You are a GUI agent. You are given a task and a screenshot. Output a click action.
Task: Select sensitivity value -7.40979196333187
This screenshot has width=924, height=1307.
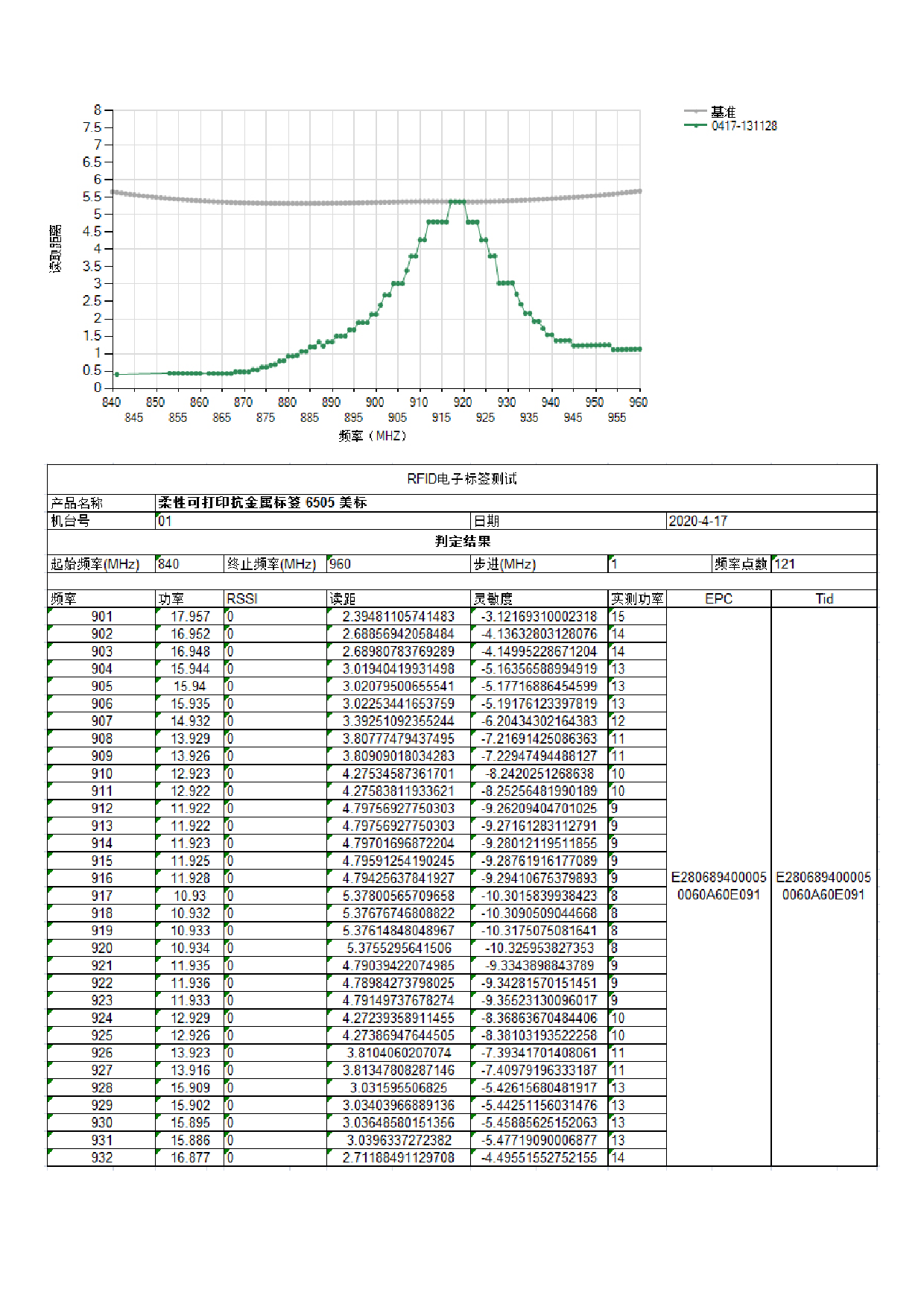539,1070
